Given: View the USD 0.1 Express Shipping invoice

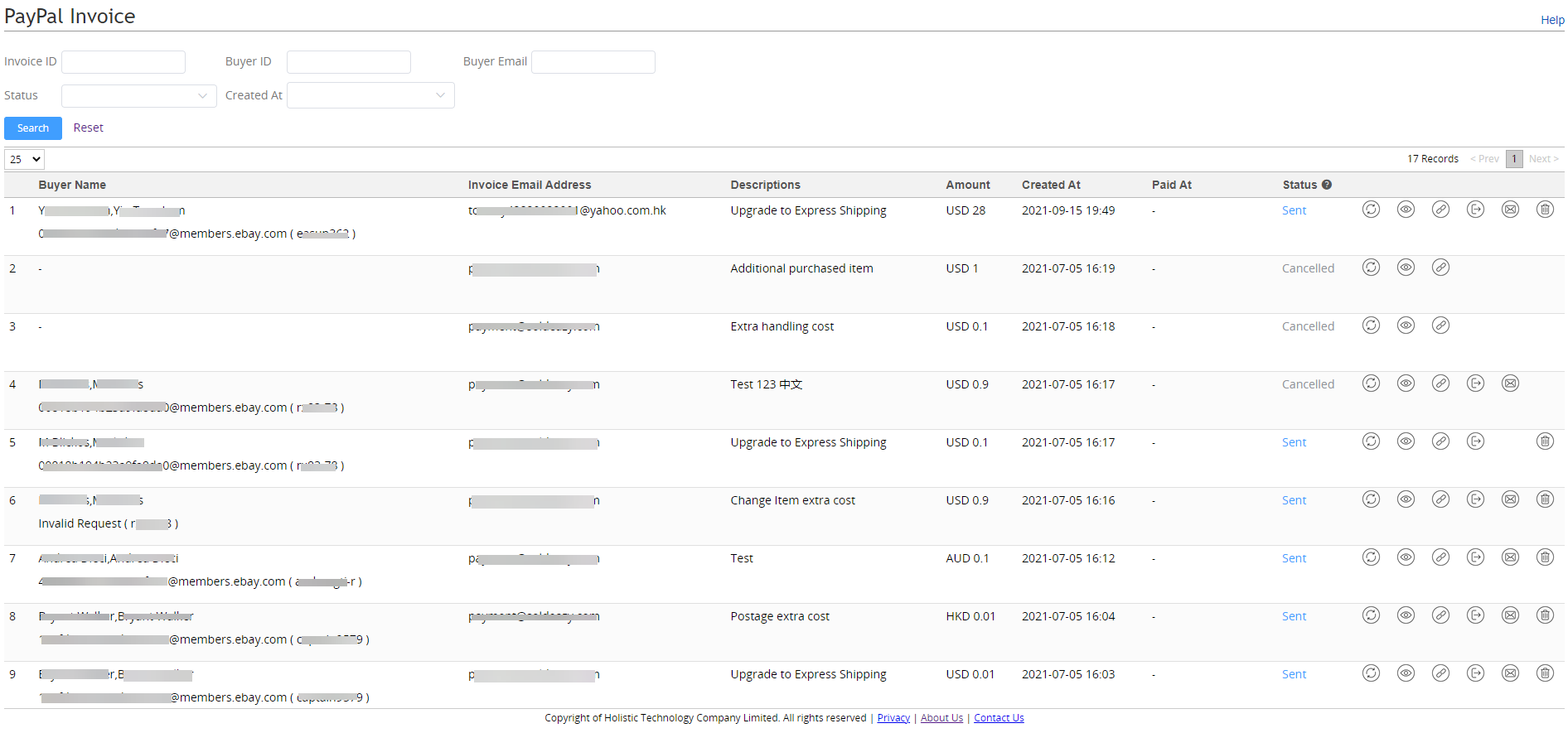Looking at the screenshot, I should click(x=1406, y=441).
